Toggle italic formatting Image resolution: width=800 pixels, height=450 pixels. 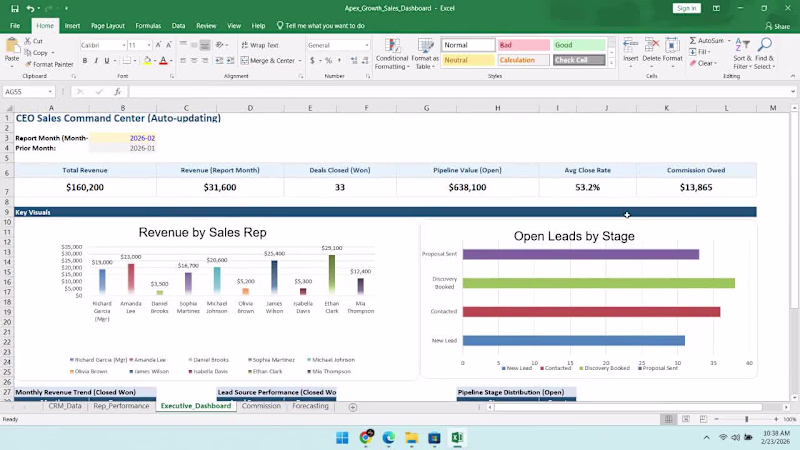pyautogui.click(x=95, y=61)
